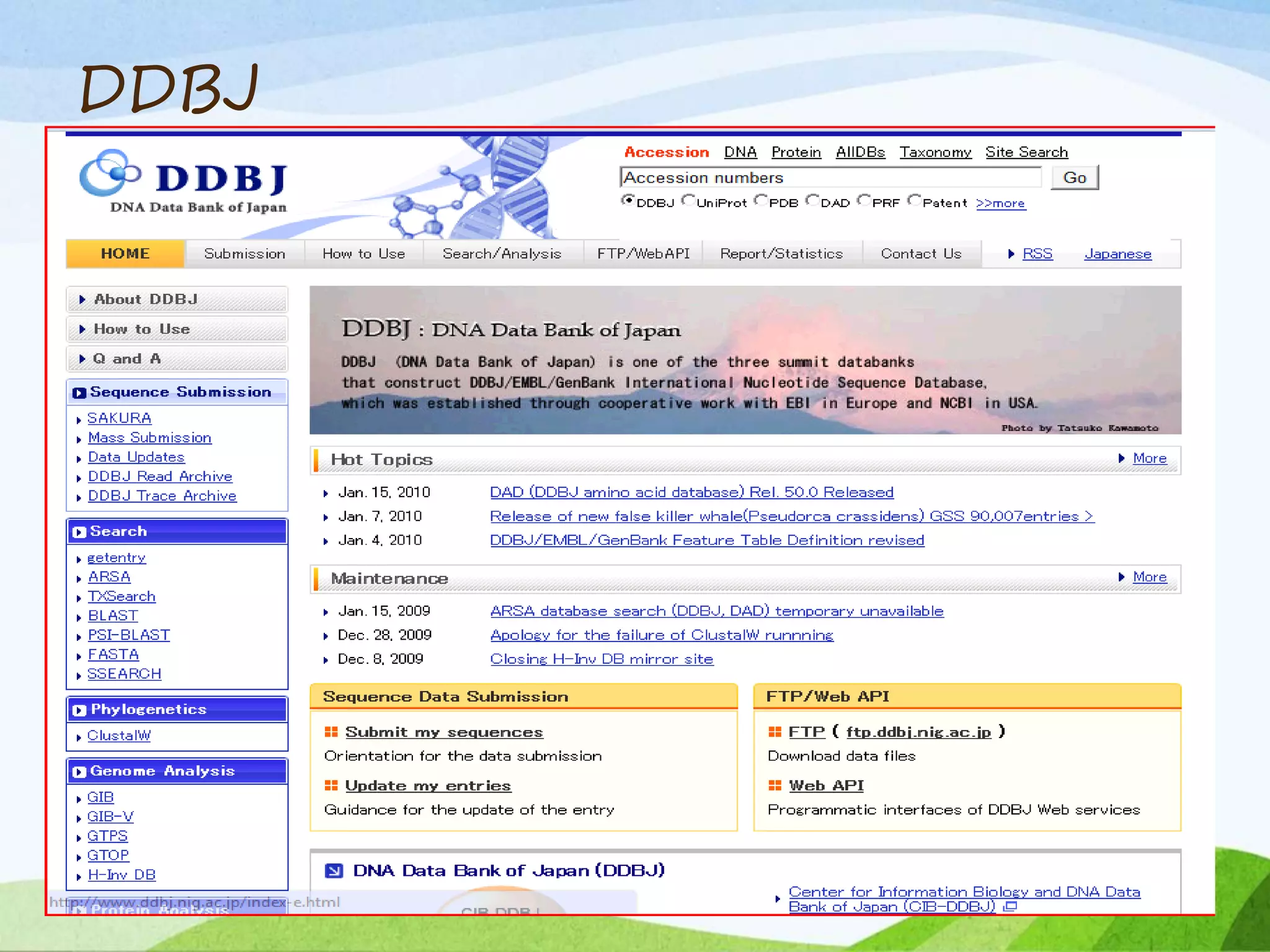Switch search mode to AllDBs
Viewport: 1270px width, 952px height.
click(x=861, y=152)
